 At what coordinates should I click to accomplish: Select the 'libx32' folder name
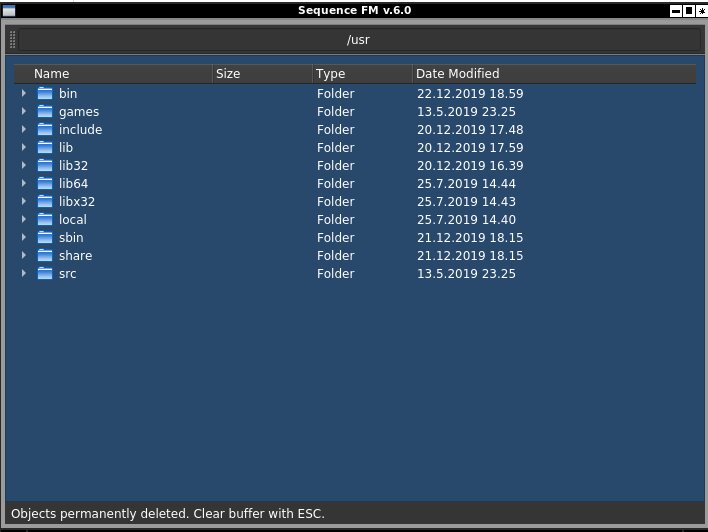tap(77, 201)
